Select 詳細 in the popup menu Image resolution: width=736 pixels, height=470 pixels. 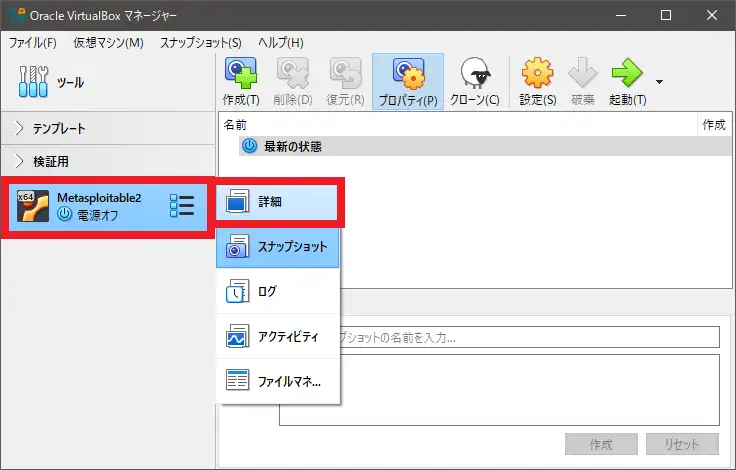pos(279,202)
